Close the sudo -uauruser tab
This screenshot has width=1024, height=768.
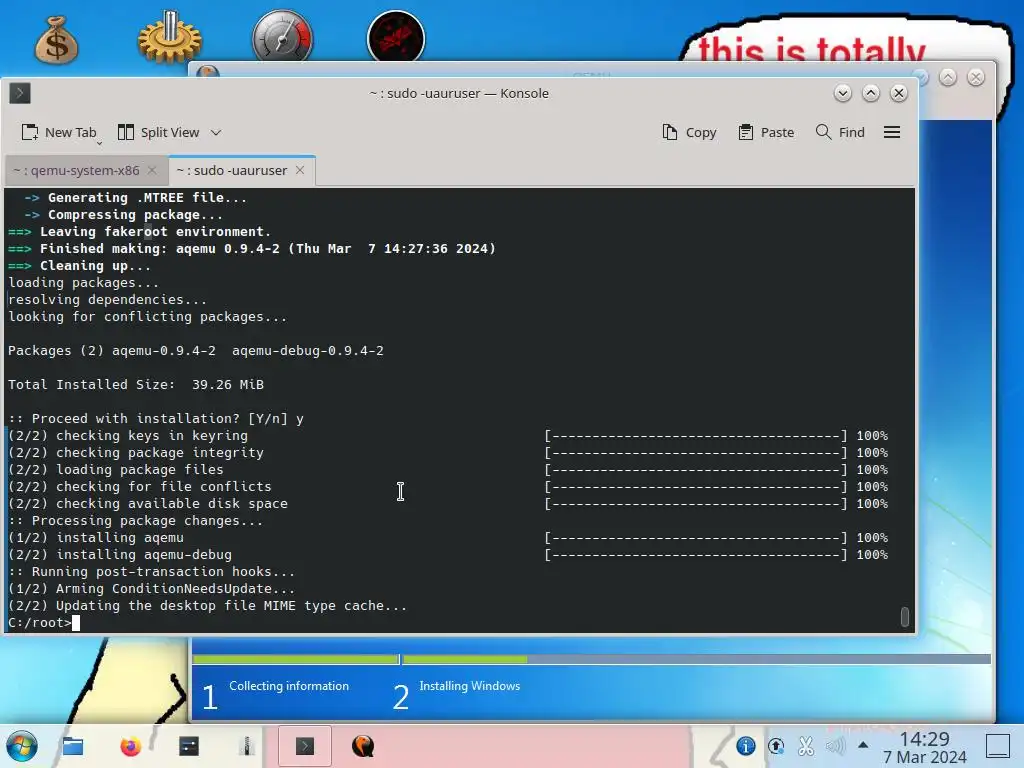click(x=300, y=170)
